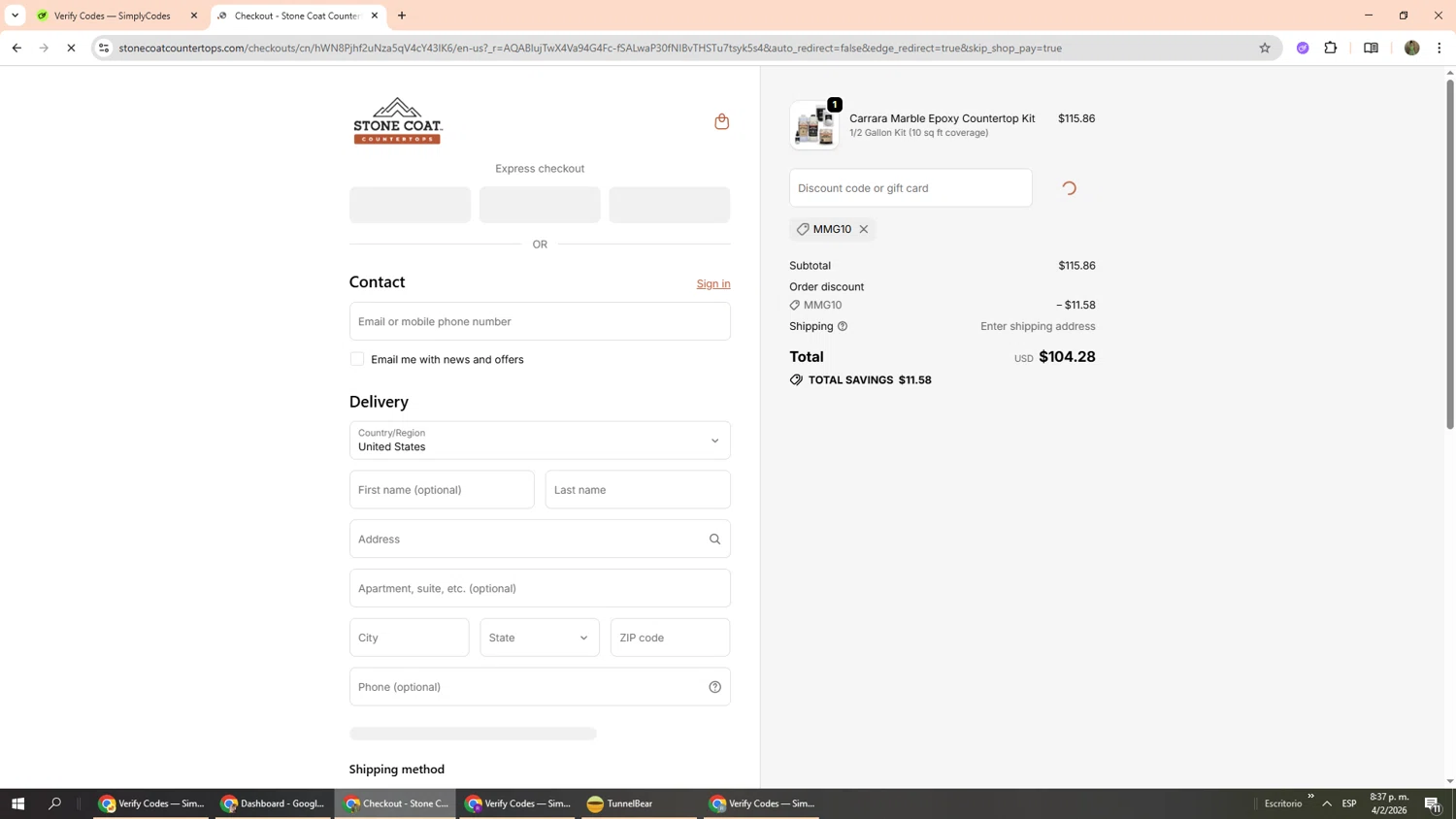
Task: Open the browser Extensions puzzle icon
Action: click(x=1331, y=48)
